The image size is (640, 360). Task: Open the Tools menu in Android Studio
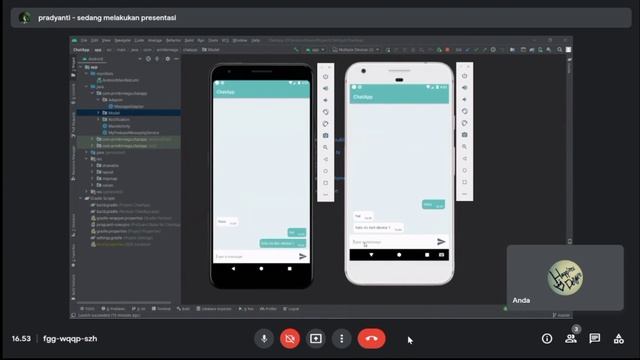pos(213,40)
